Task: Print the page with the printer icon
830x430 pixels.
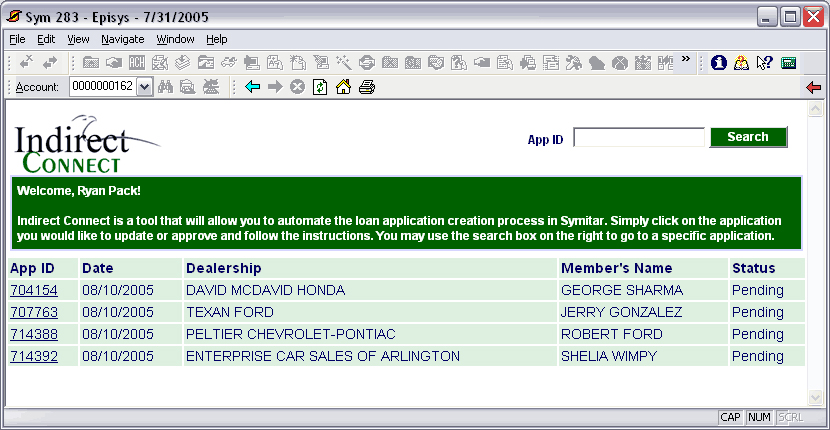Action: 366,87
